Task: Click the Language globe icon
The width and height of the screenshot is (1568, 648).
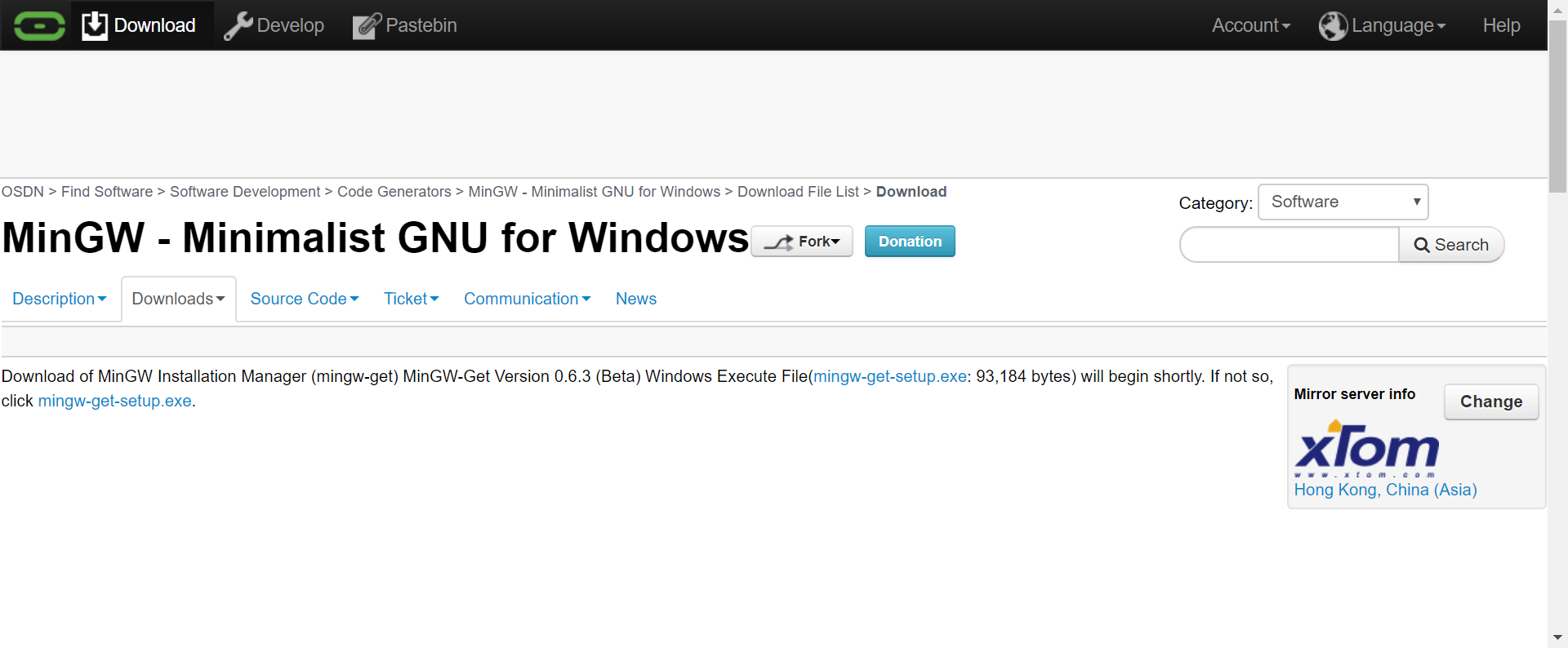Action: 1333,26
